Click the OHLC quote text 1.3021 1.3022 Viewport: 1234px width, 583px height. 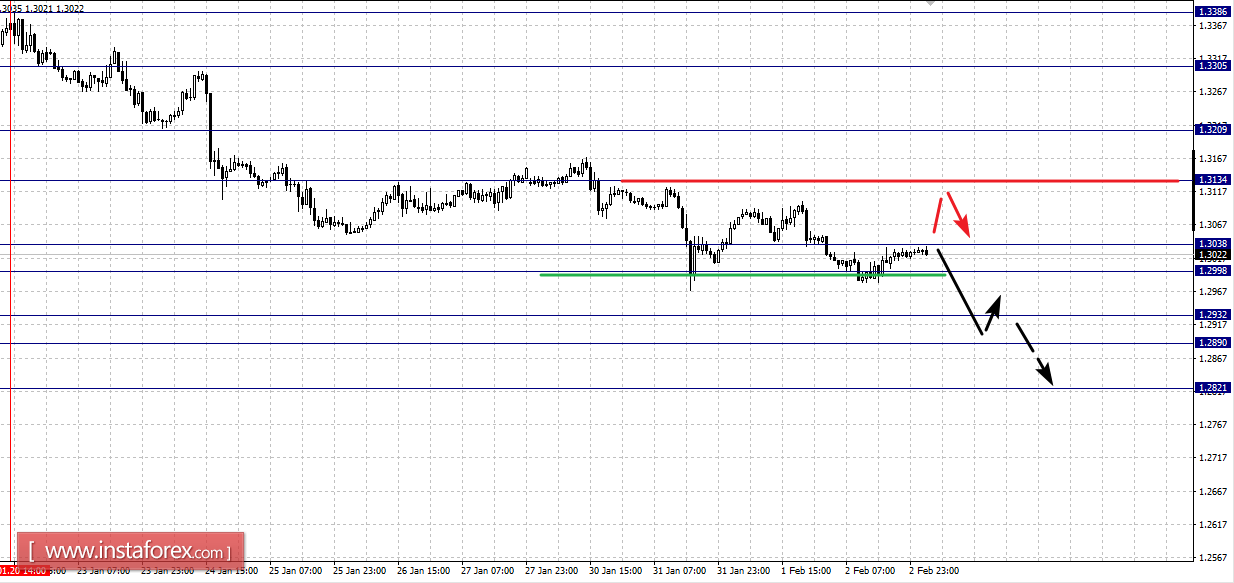click(55, 8)
